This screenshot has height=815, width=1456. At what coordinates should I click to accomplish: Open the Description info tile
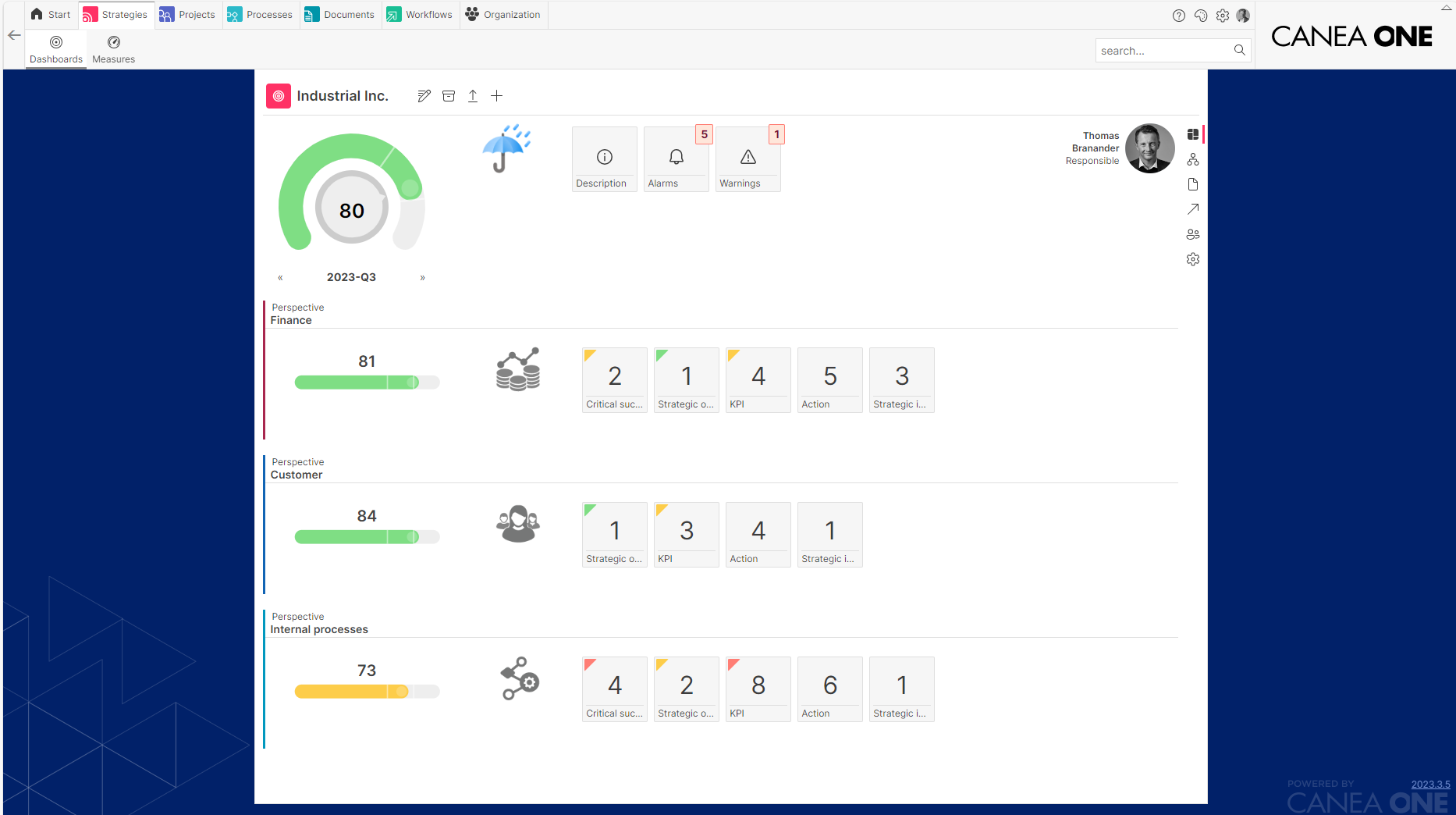pyautogui.click(x=604, y=160)
